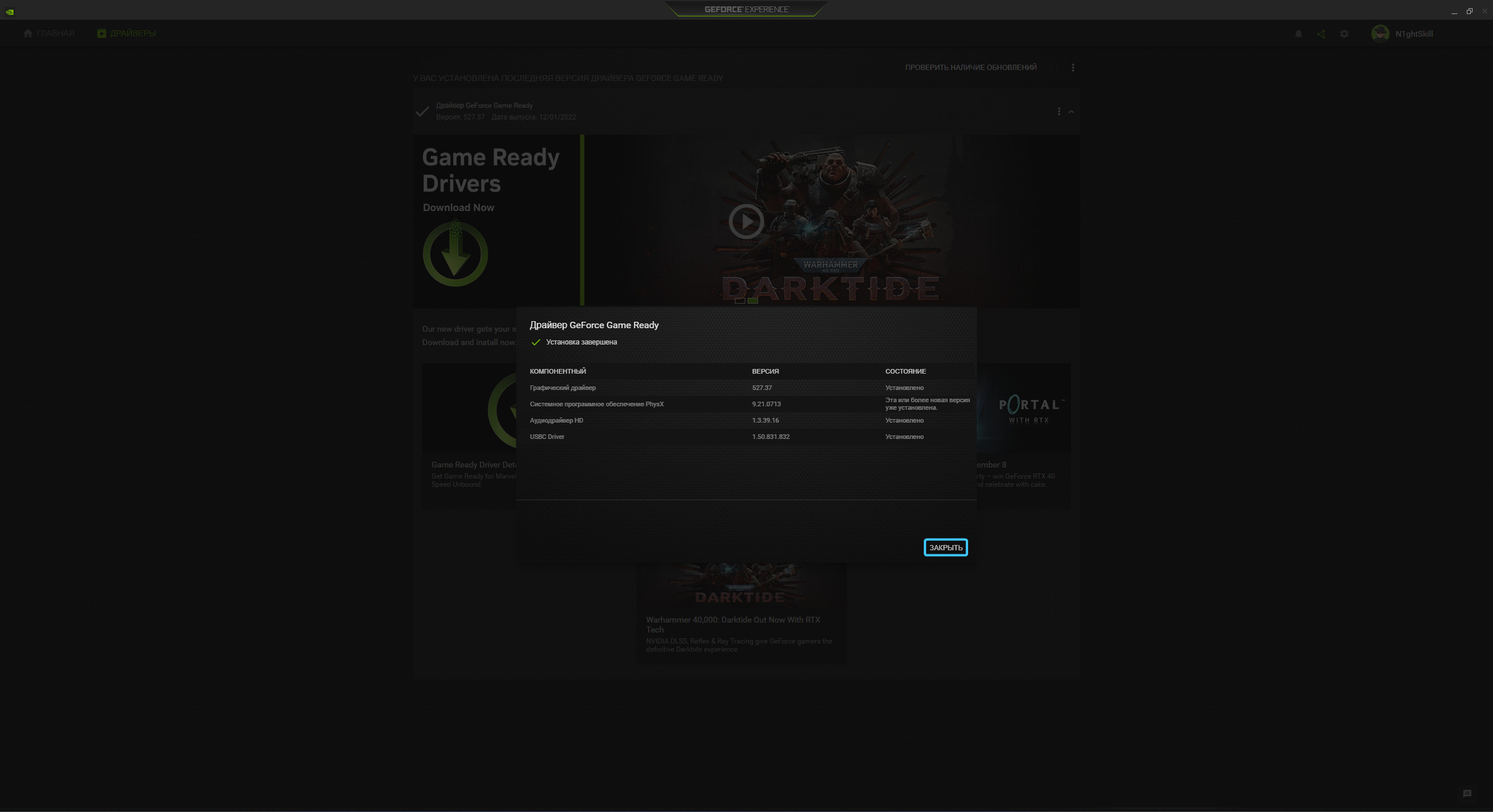Click the Download Now banner text
Screen dimensions: 1493x812
tap(458, 208)
